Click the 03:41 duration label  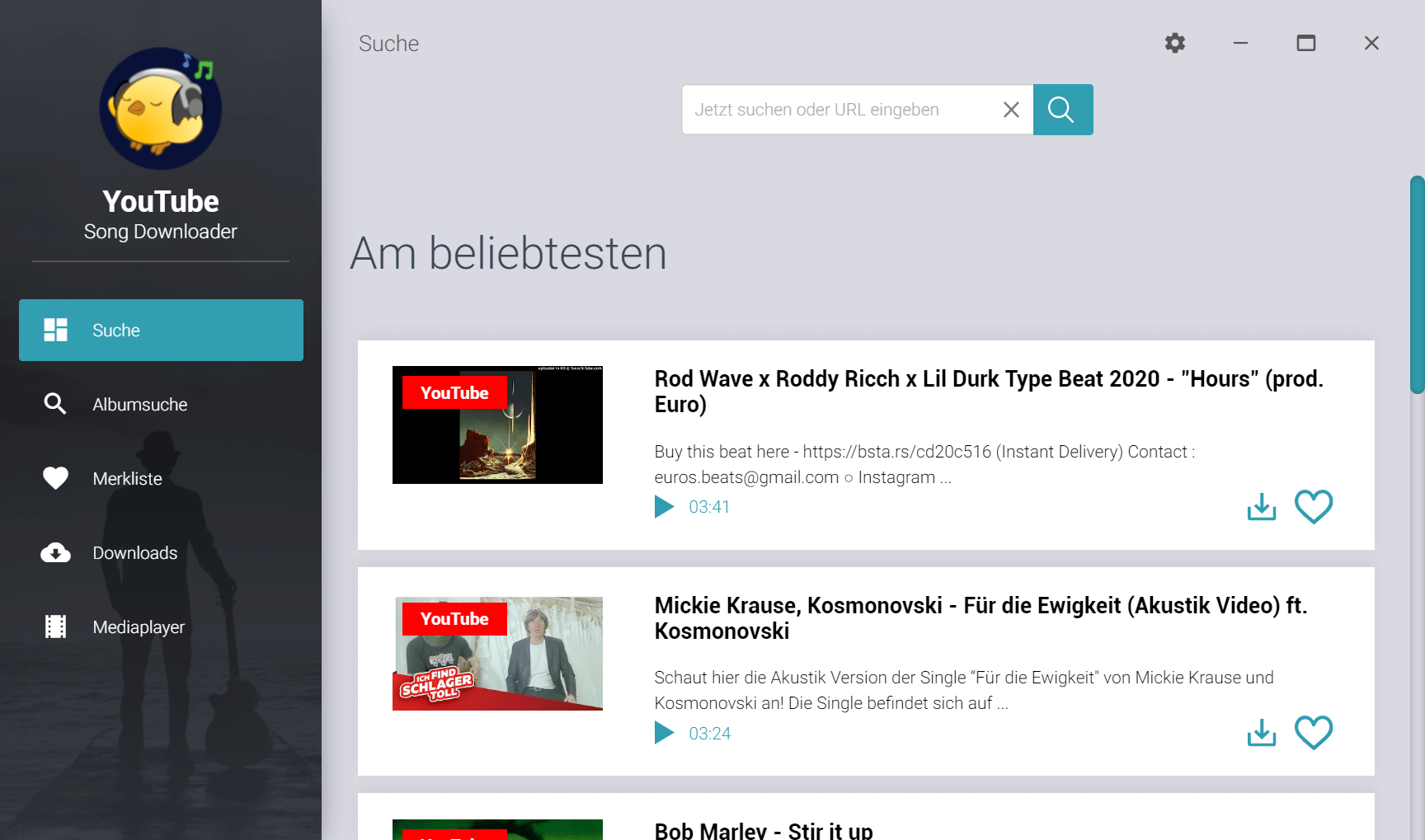tap(709, 507)
